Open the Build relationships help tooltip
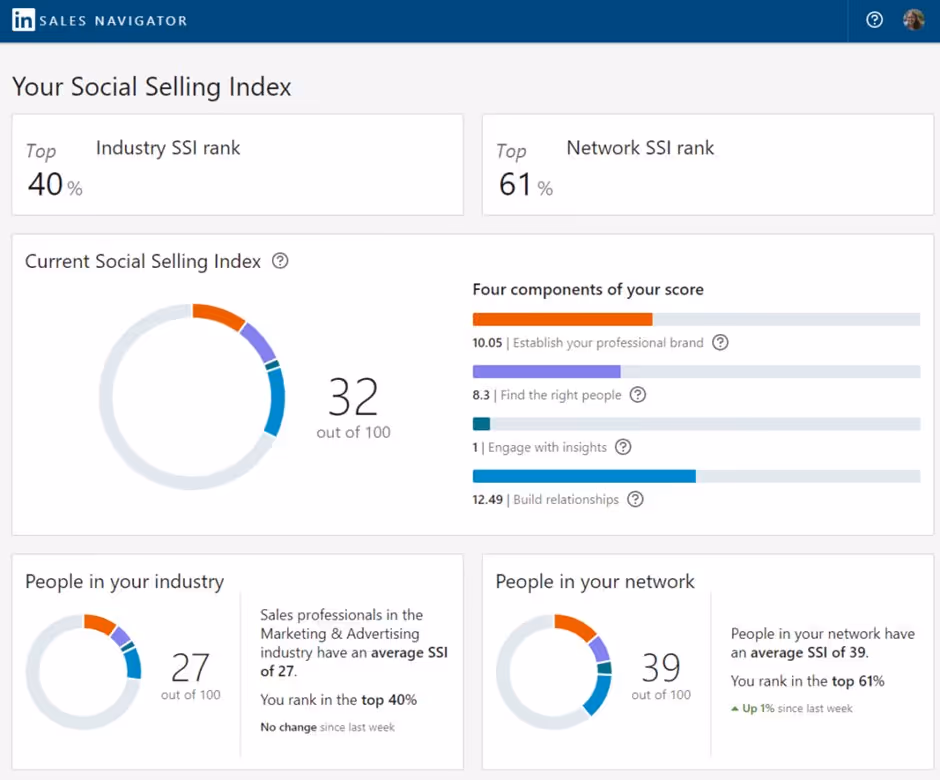Screen dimensions: 940x780 635,499
